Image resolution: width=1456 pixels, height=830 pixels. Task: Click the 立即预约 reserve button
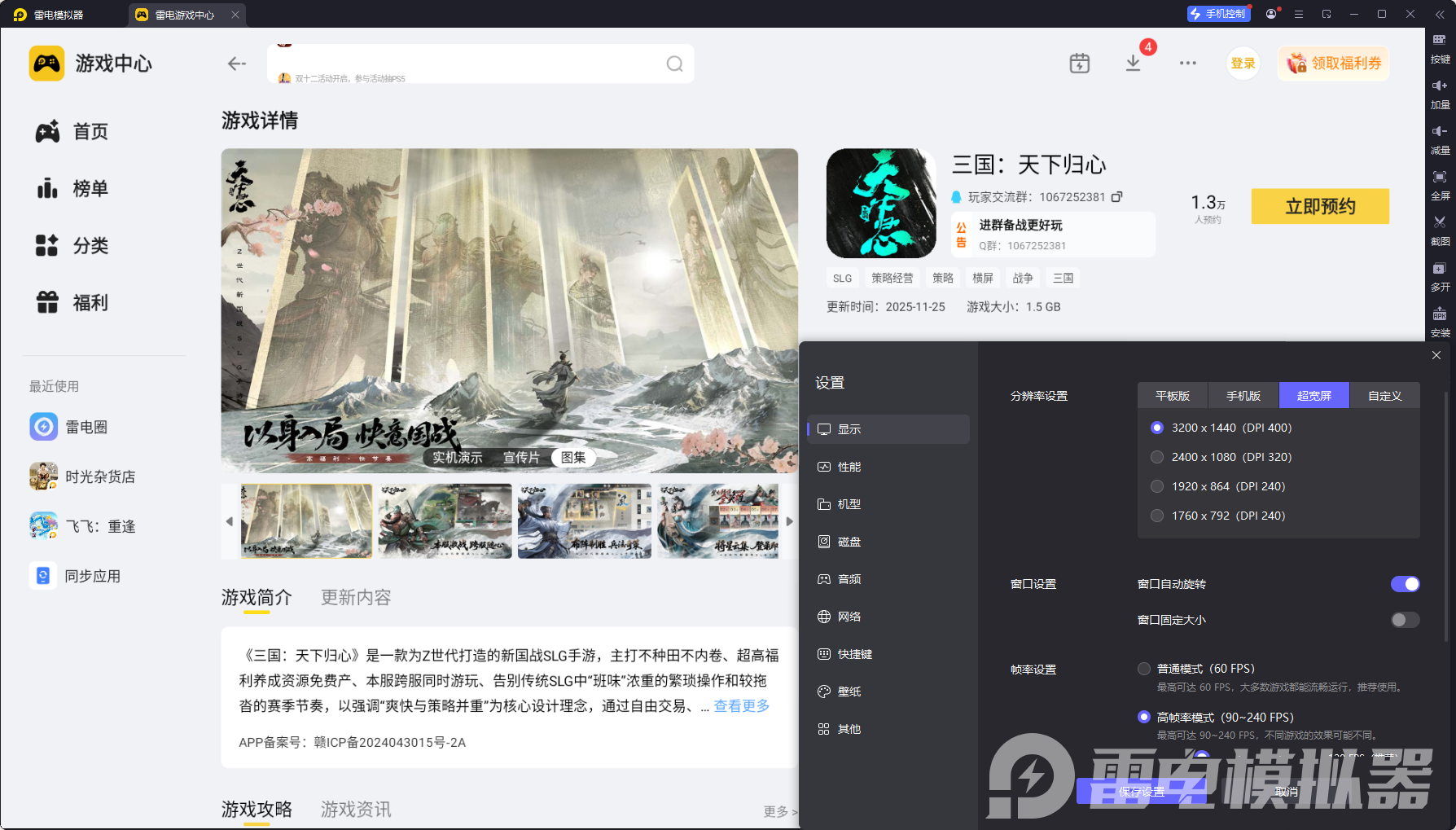coord(1320,207)
